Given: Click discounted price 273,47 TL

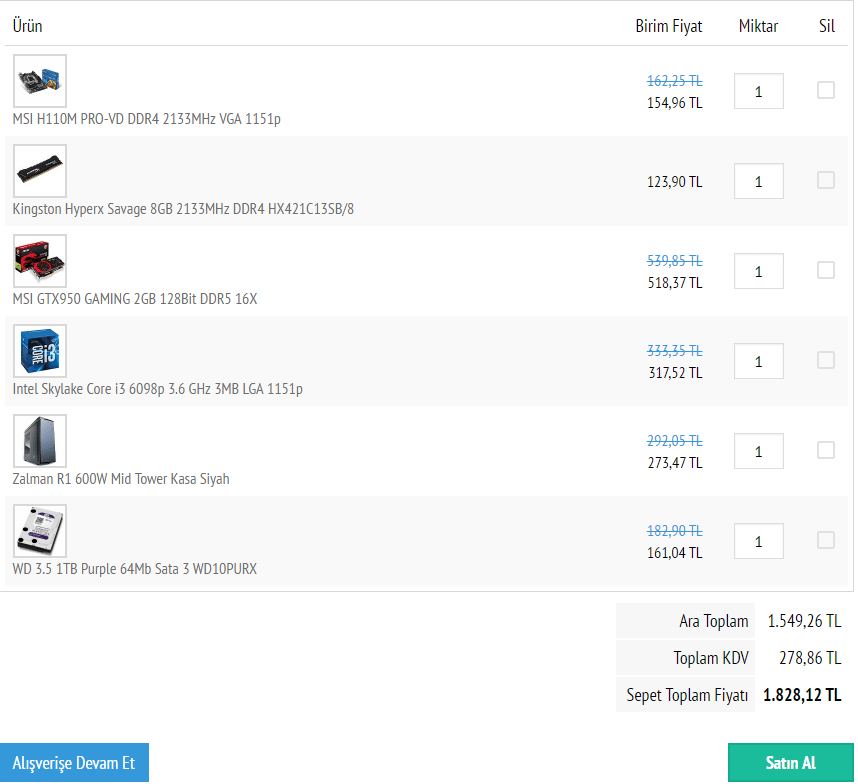Looking at the screenshot, I should 675,463.
